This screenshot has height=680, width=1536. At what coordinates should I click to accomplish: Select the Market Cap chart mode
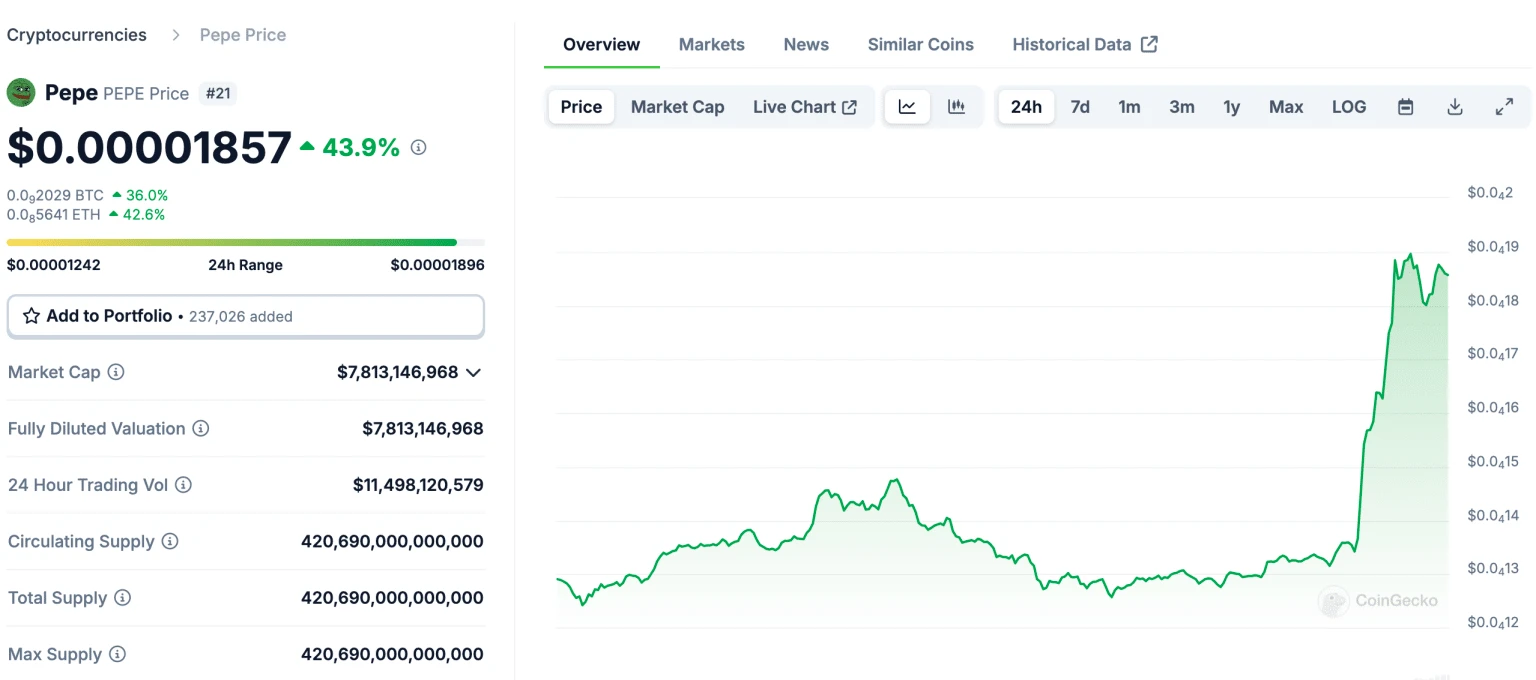677,107
